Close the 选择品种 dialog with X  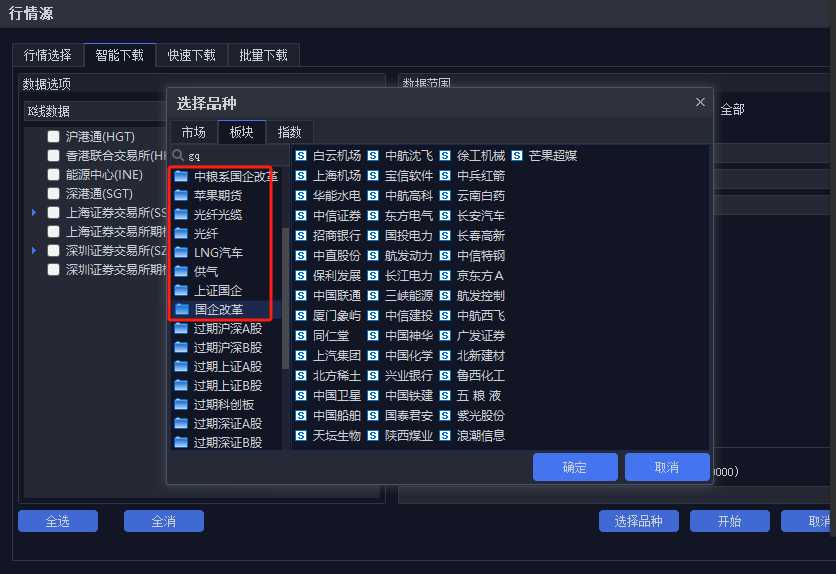(700, 102)
